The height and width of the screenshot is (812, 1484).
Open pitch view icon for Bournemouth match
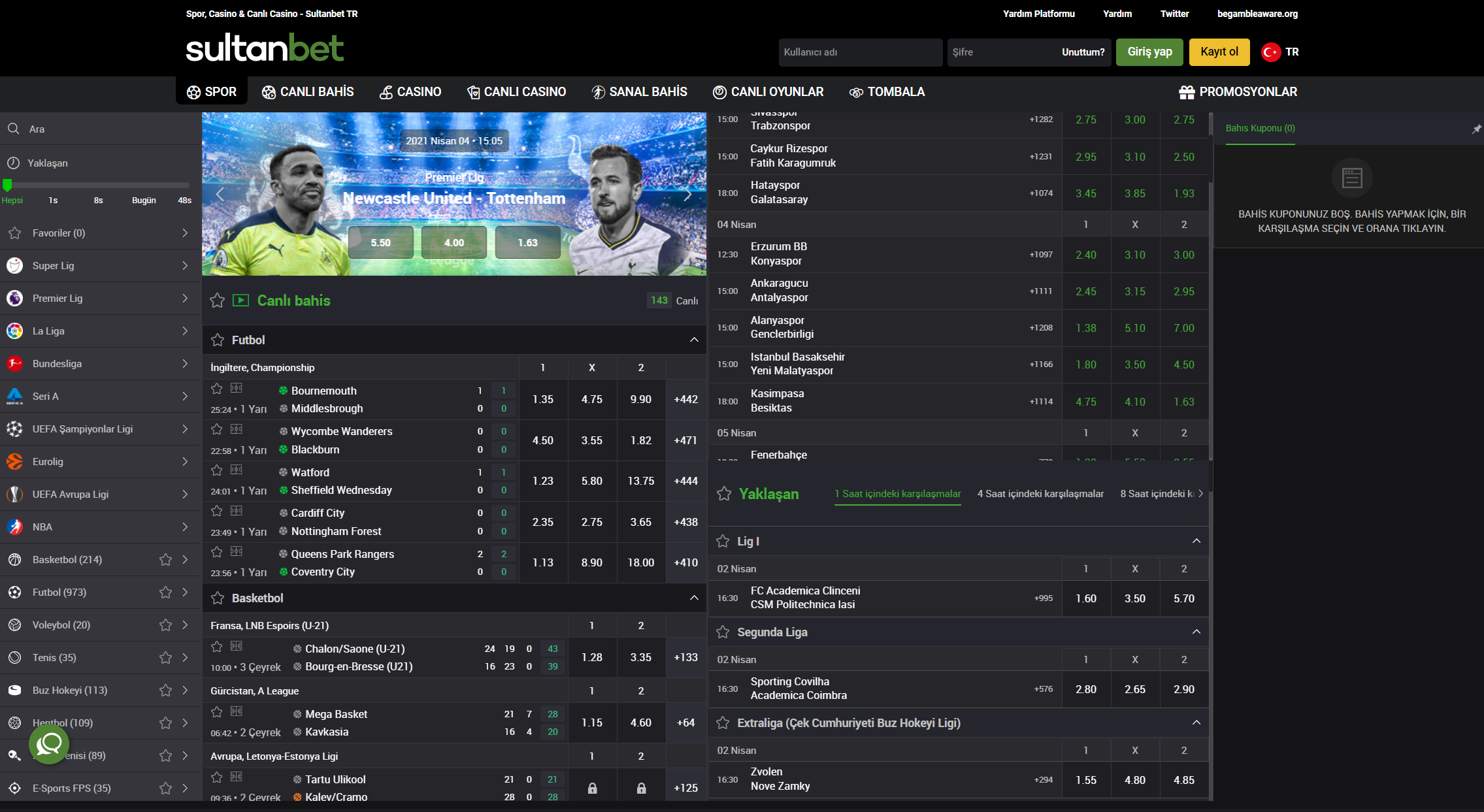click(237, 388)
